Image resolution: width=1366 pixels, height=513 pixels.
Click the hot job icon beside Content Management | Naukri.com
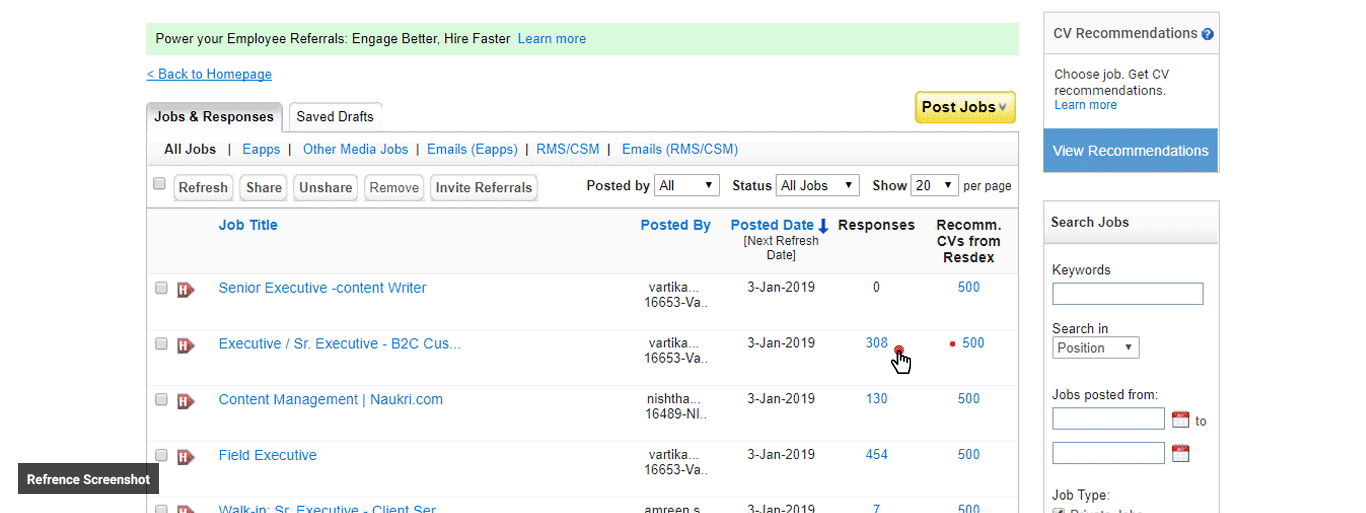[185, 401]
